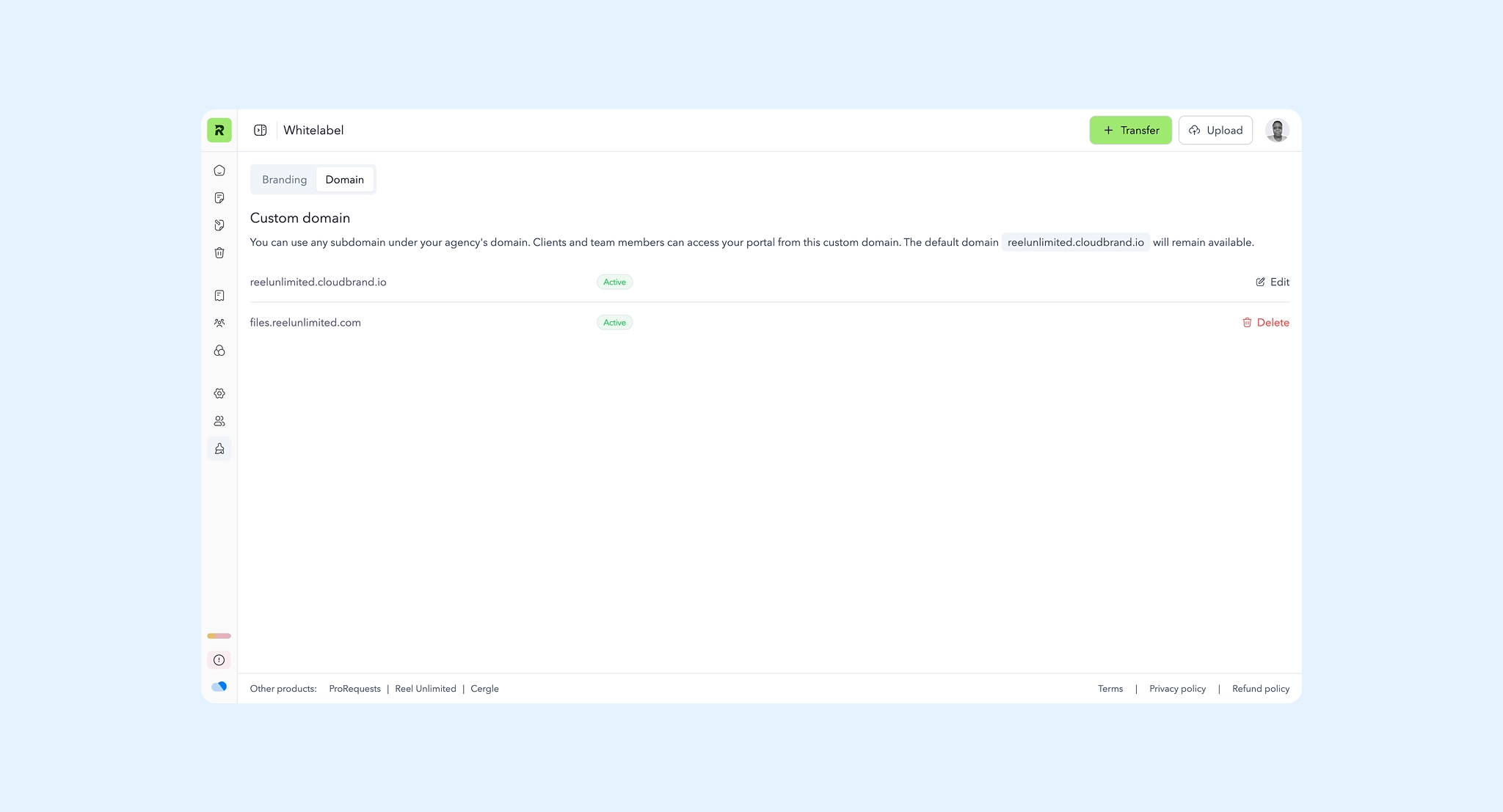Toggle the Active status on reelunlimited.cloudbrand.io
This screenshot has width=1503, height=812.
click(x=614, y=282)
